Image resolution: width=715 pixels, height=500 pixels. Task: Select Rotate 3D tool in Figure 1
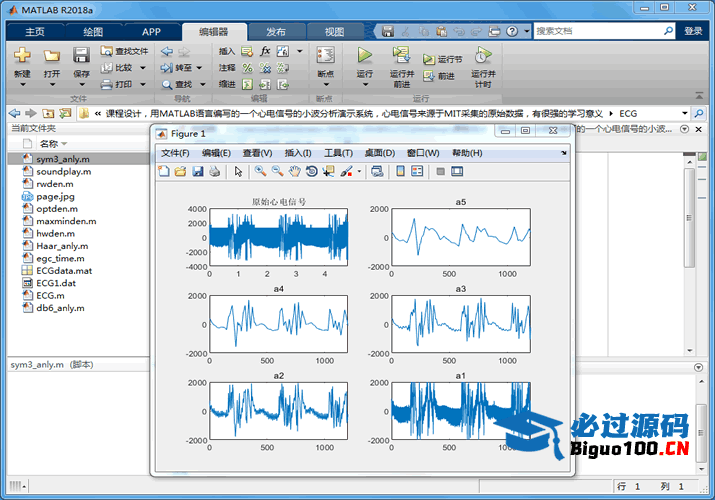311,171
